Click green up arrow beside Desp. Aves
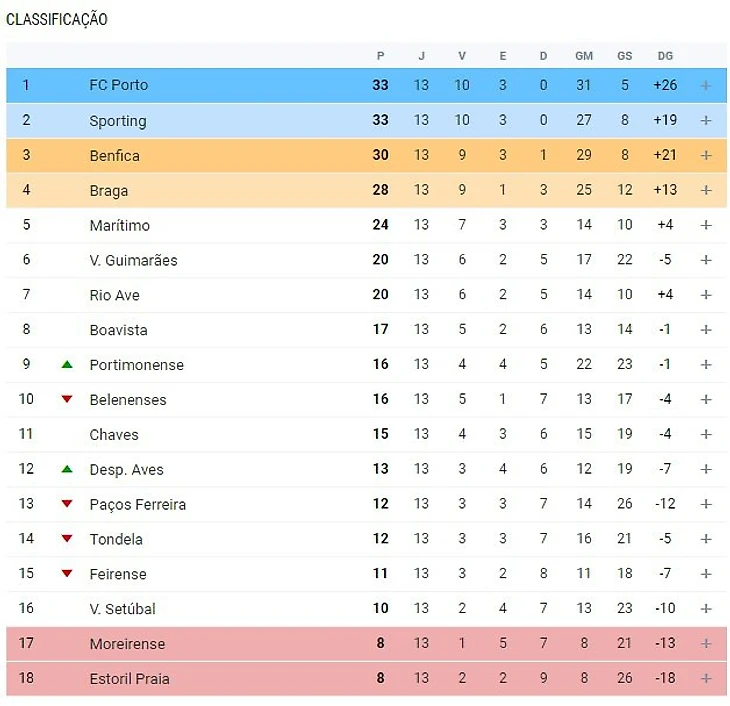The height and width of the screenshot is (706, 730). pyautogui.click(x=67, y=469)
